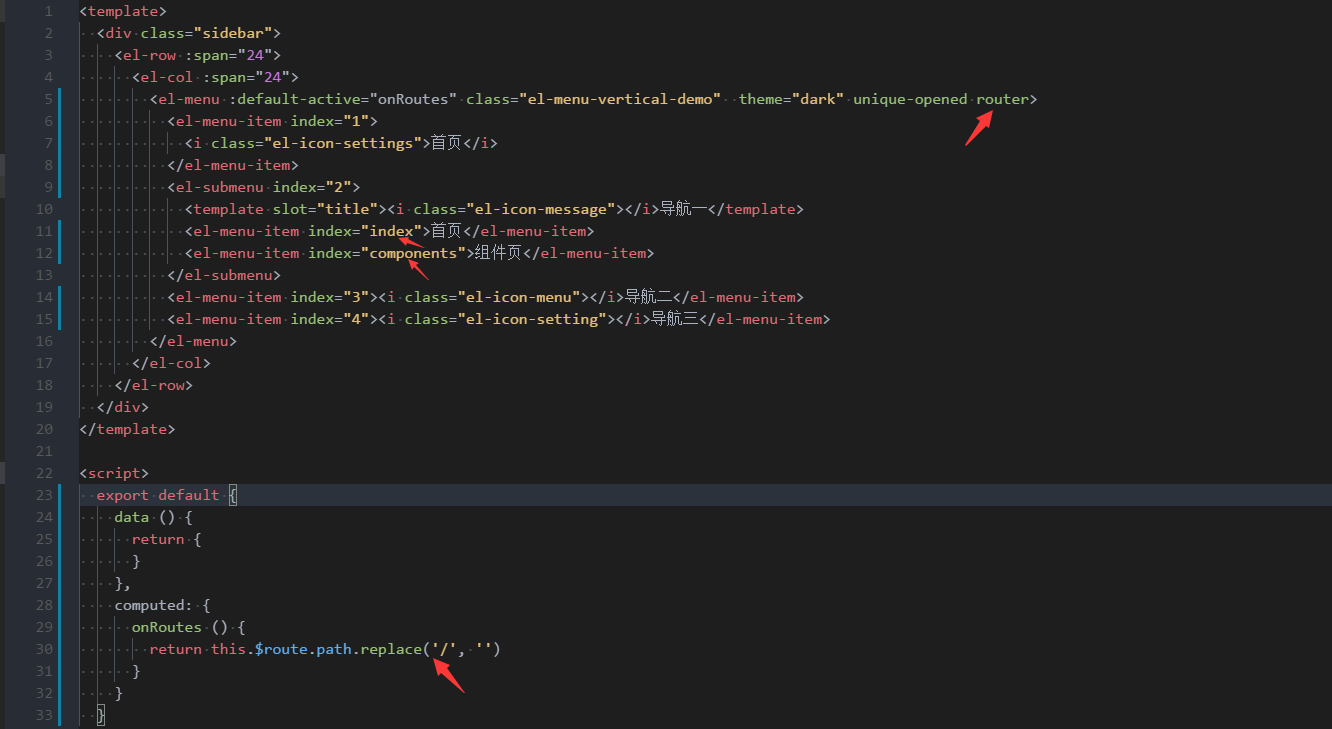Click line number 33 in the gutter

coord(44,715)
